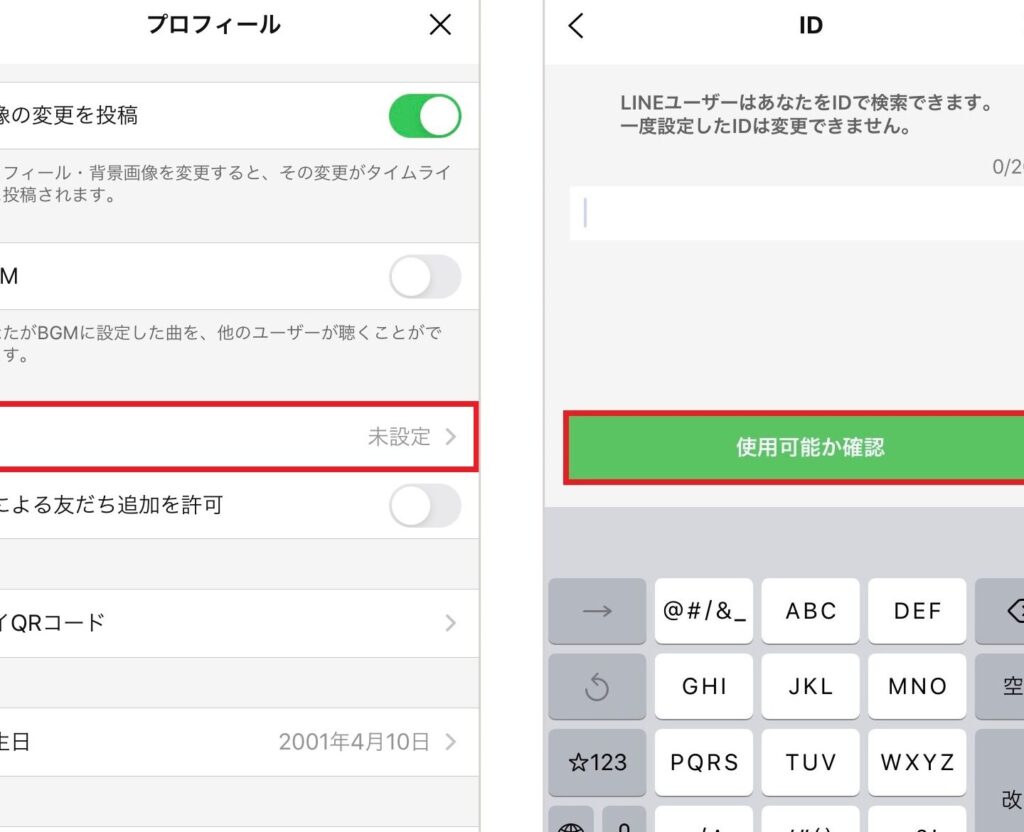Tap the green 使用可能か確認 button

(x=795, y=447)
